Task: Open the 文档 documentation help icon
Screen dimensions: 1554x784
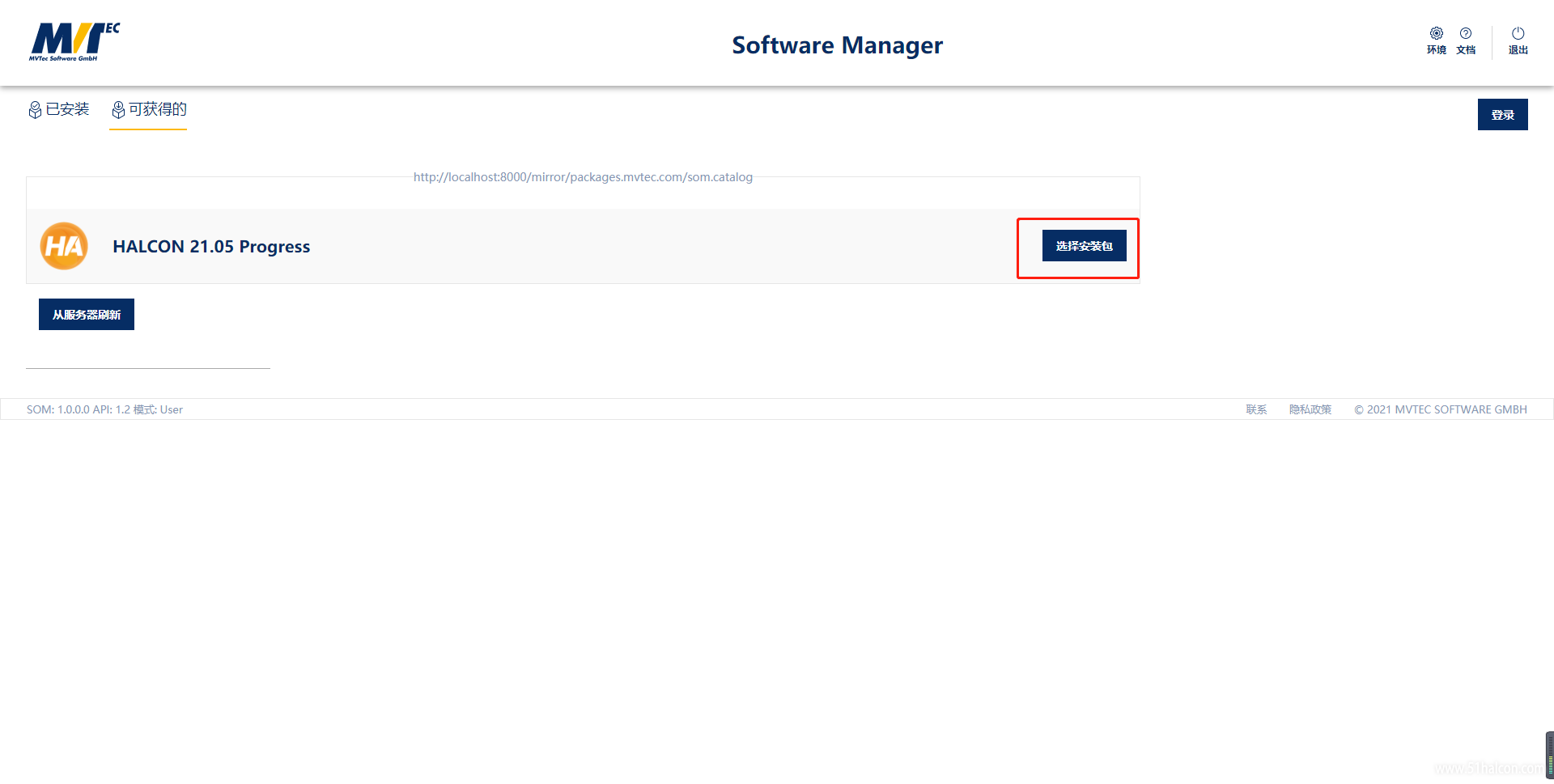Action: click(1466, 33)
